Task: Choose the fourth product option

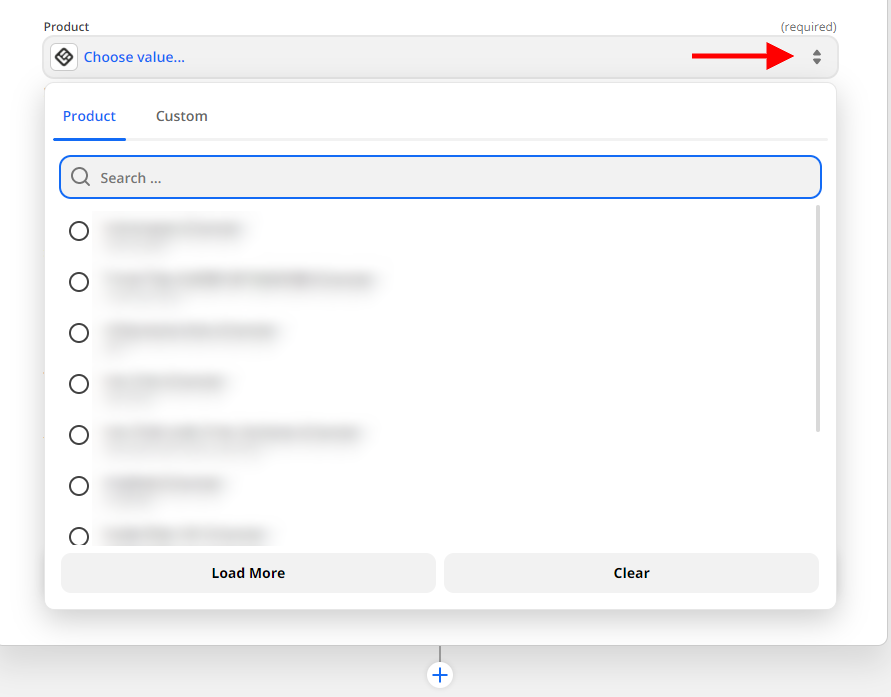Action: [x=79, y=384]
